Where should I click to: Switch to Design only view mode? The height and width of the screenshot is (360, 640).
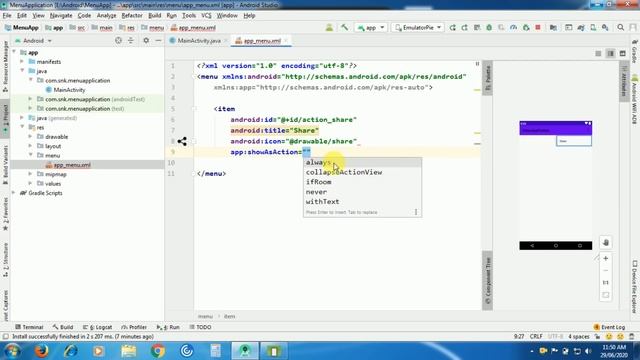pyautogui.click(x=622, y=53)
